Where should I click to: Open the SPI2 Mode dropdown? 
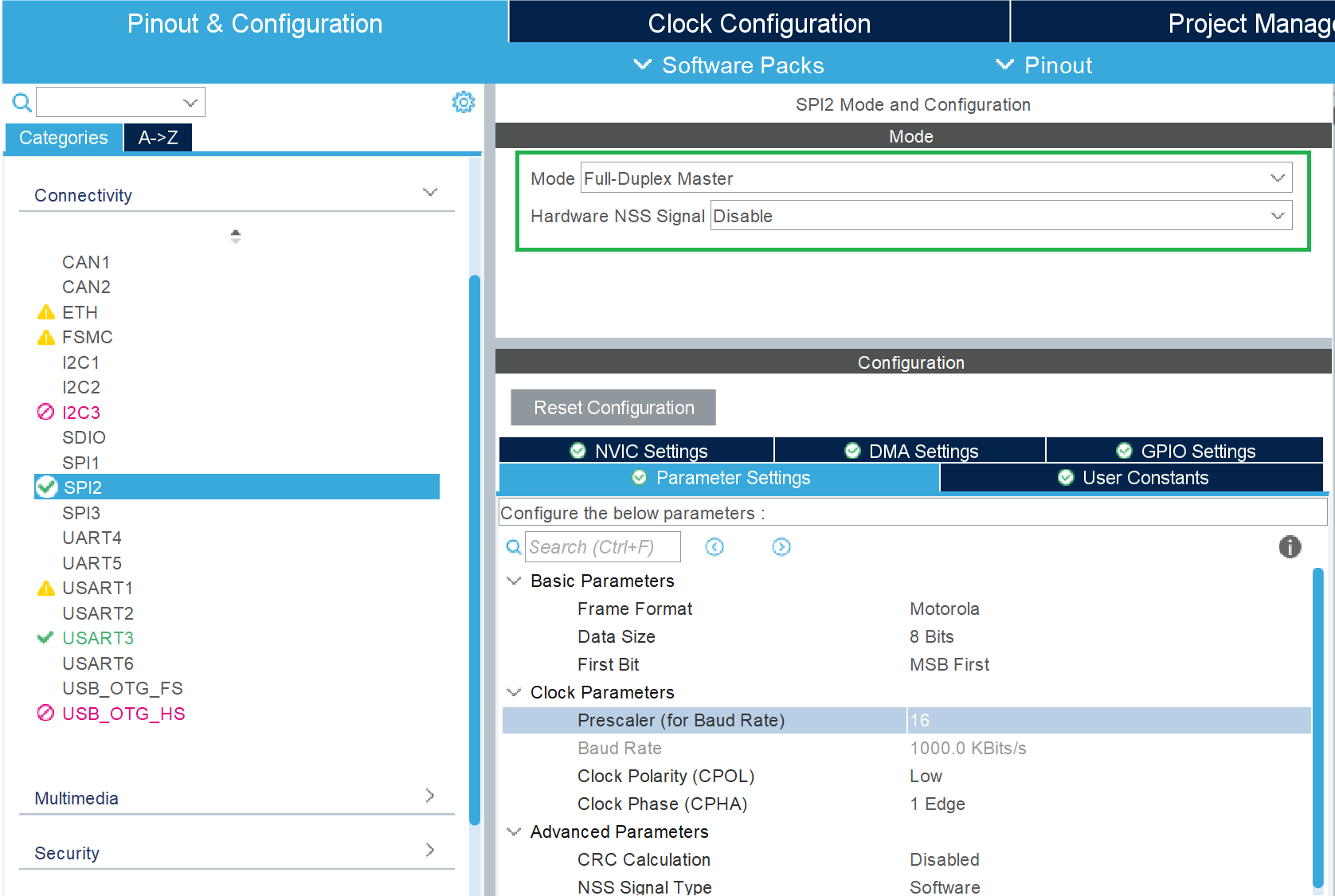[936, 178]
